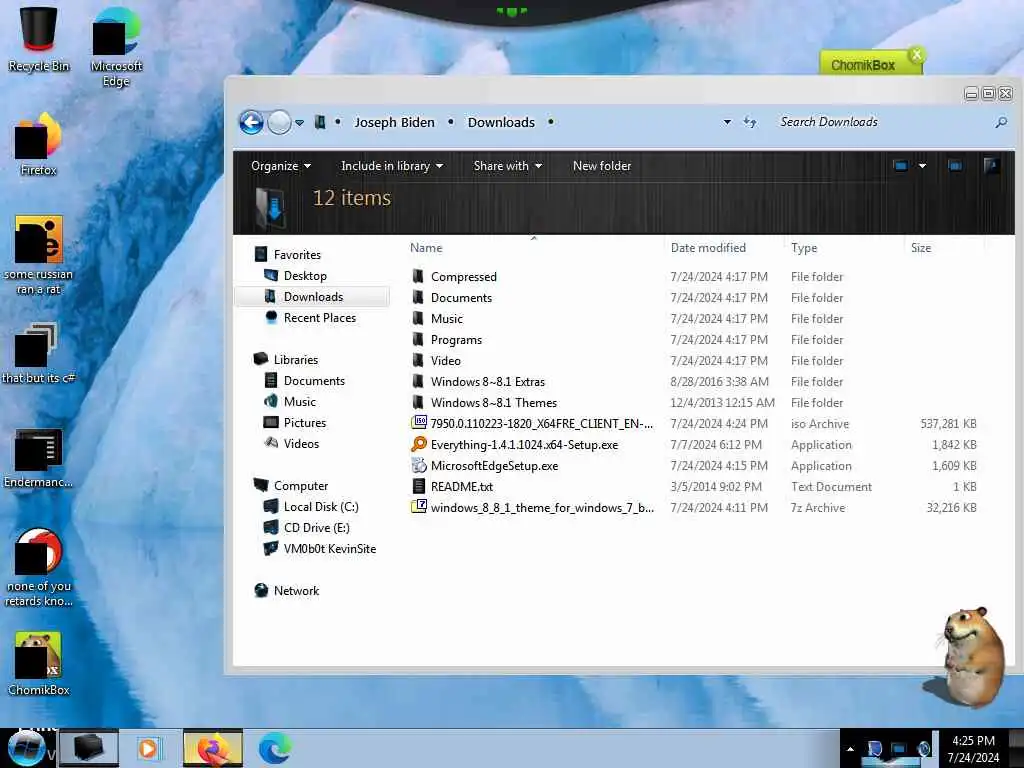The height and width of the screenshot is (768, 1024).
Task: Click the address bar folder icon
Action: 320,122
